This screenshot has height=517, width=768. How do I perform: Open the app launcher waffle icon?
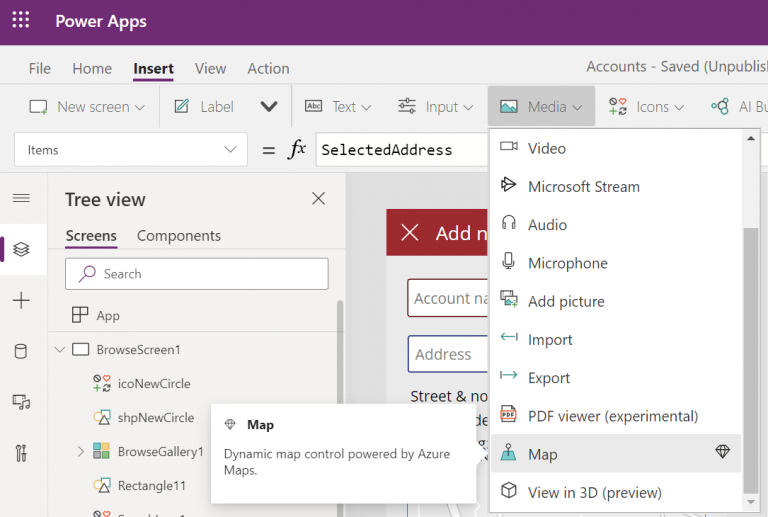tap(21, 20)
